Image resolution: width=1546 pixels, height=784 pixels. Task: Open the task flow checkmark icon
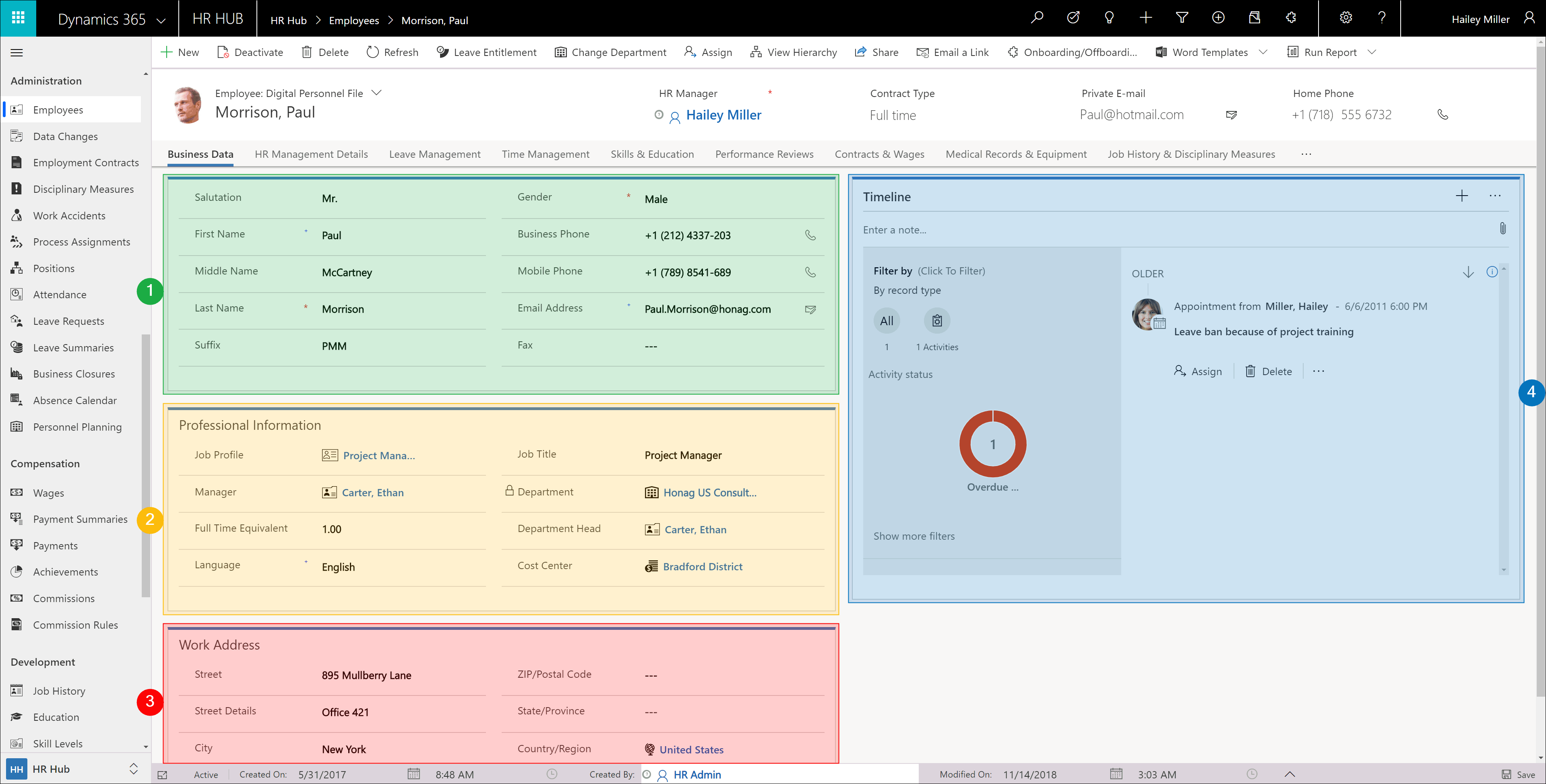pos(1073,18)
